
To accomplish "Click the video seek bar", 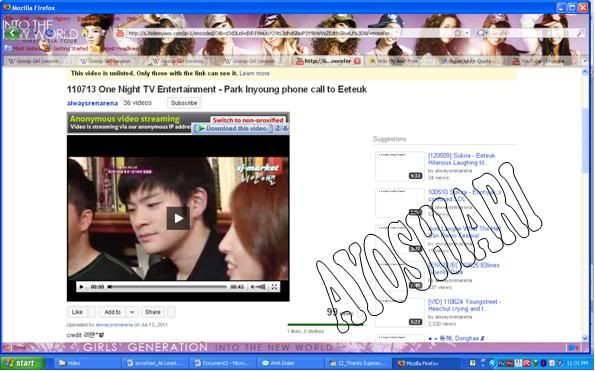I will (167, 287).
